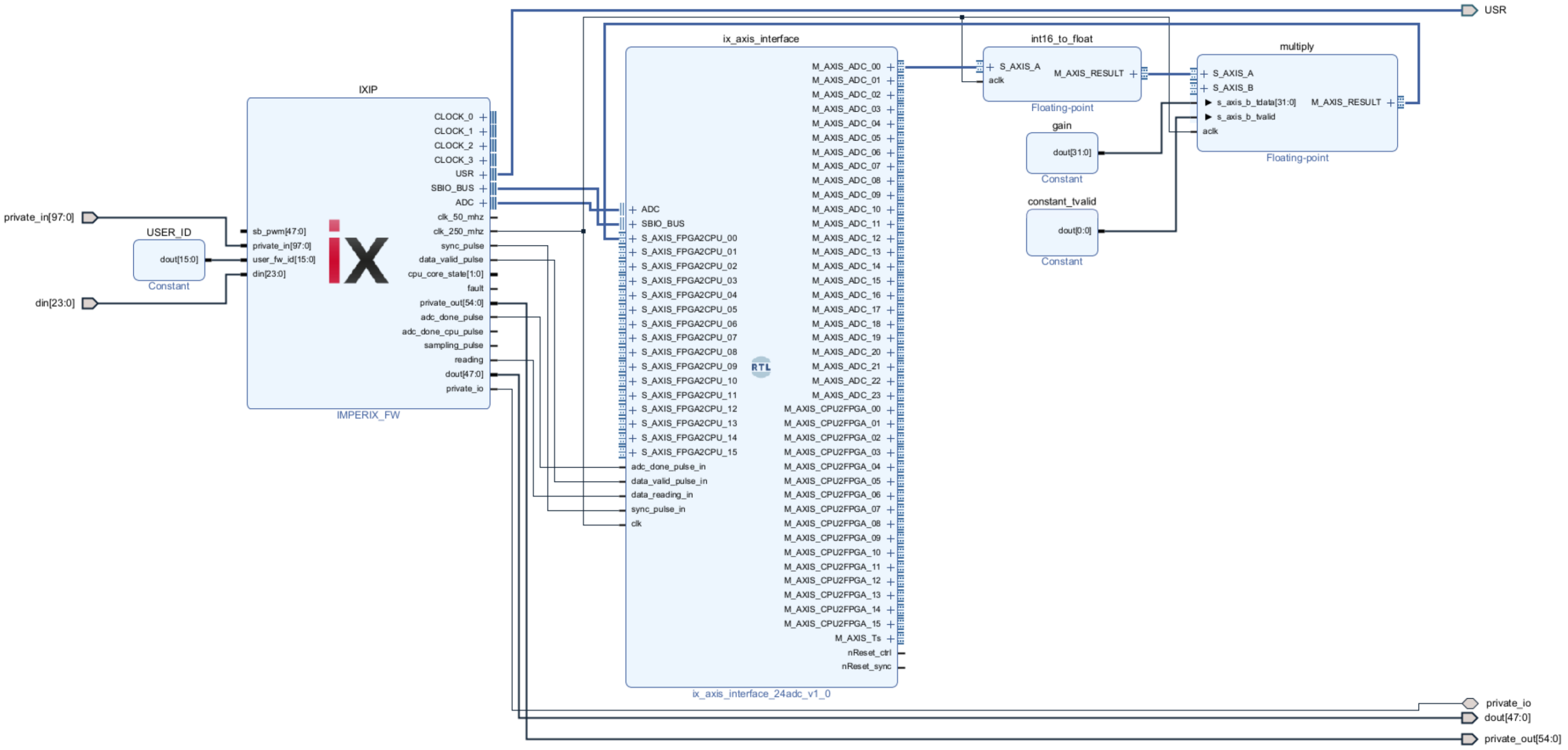Select the USR output port symbol

pyautogui.click(x=1468, y=10)
